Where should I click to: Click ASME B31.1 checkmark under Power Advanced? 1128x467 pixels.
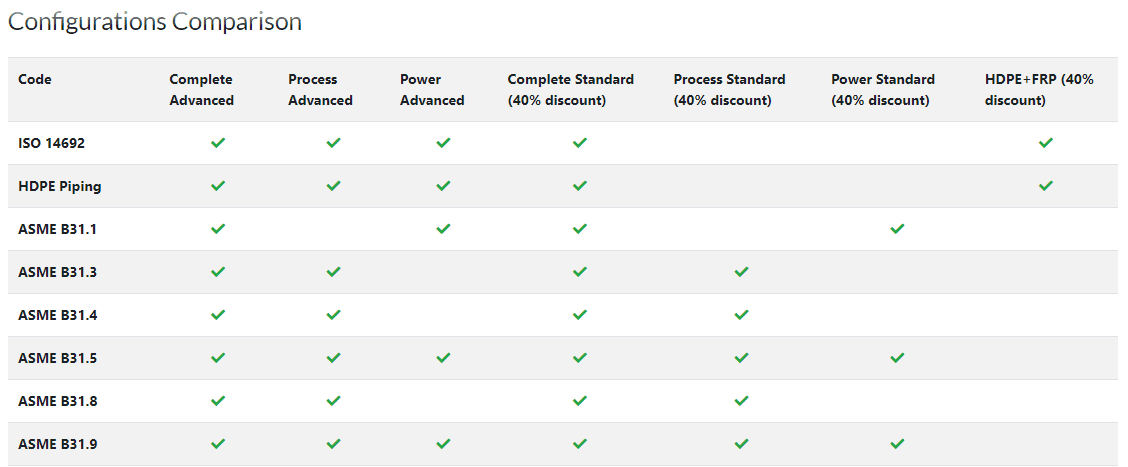443,229
